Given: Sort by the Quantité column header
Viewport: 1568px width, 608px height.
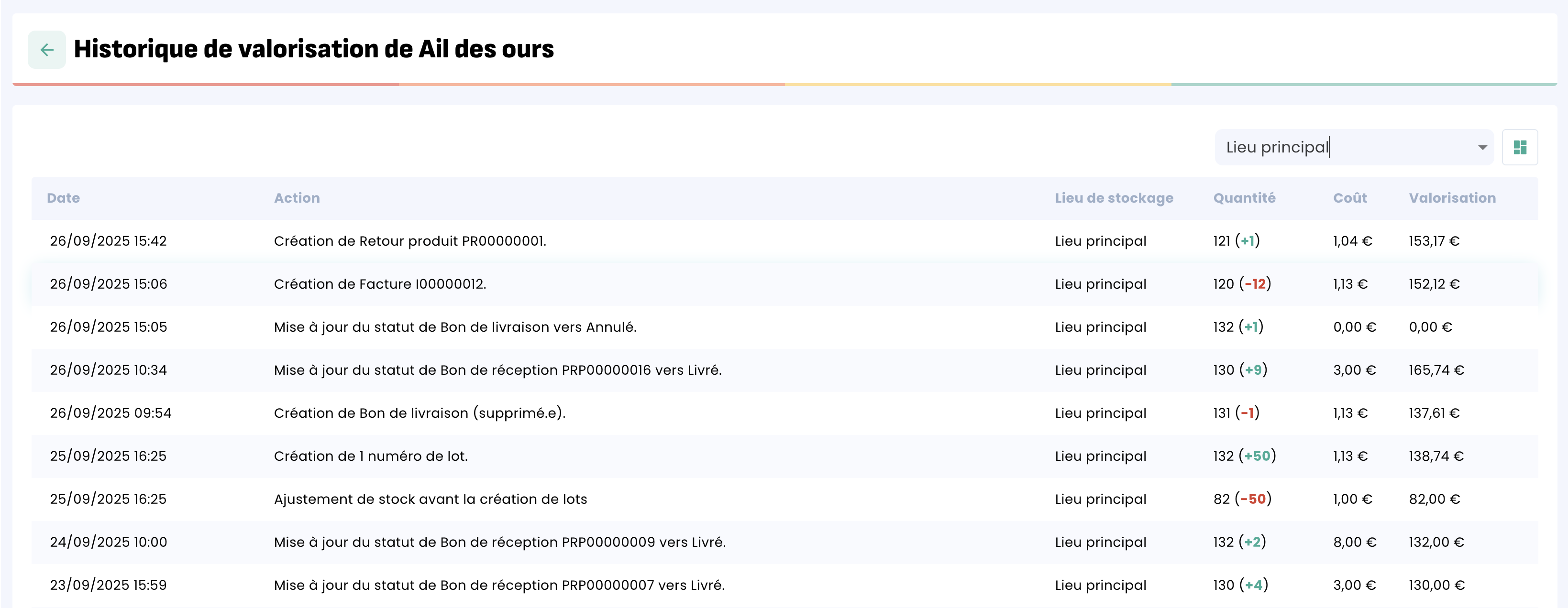Looking at the screenshot, I should 1244,198.
